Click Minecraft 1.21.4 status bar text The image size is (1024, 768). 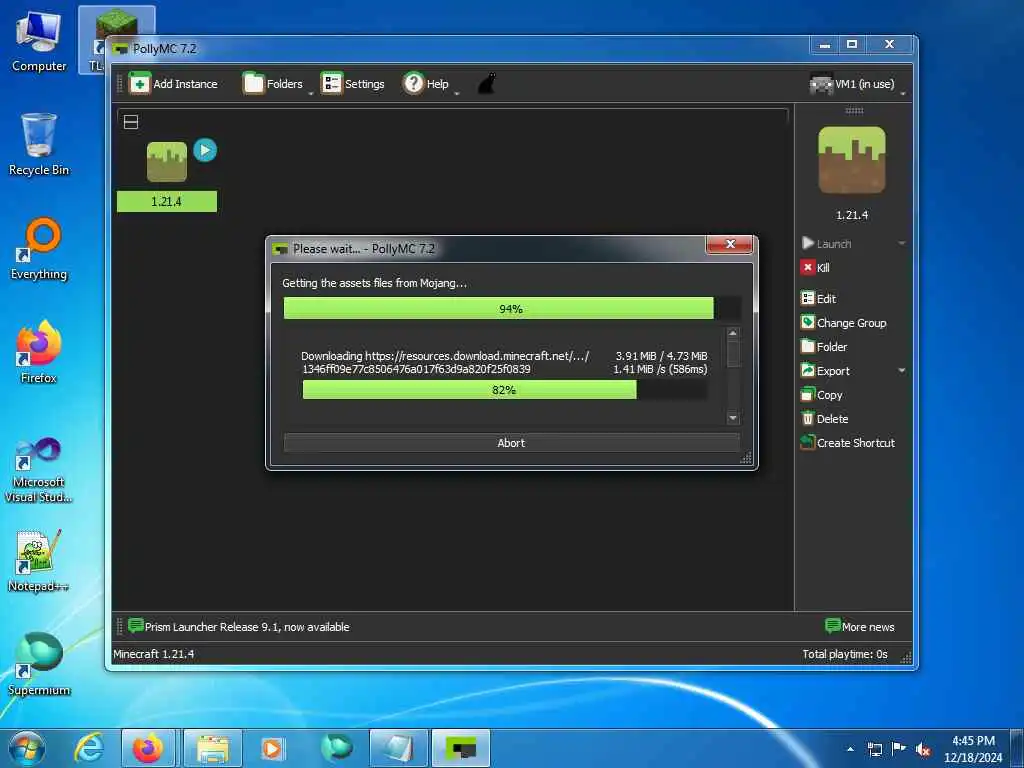(153, 654)
